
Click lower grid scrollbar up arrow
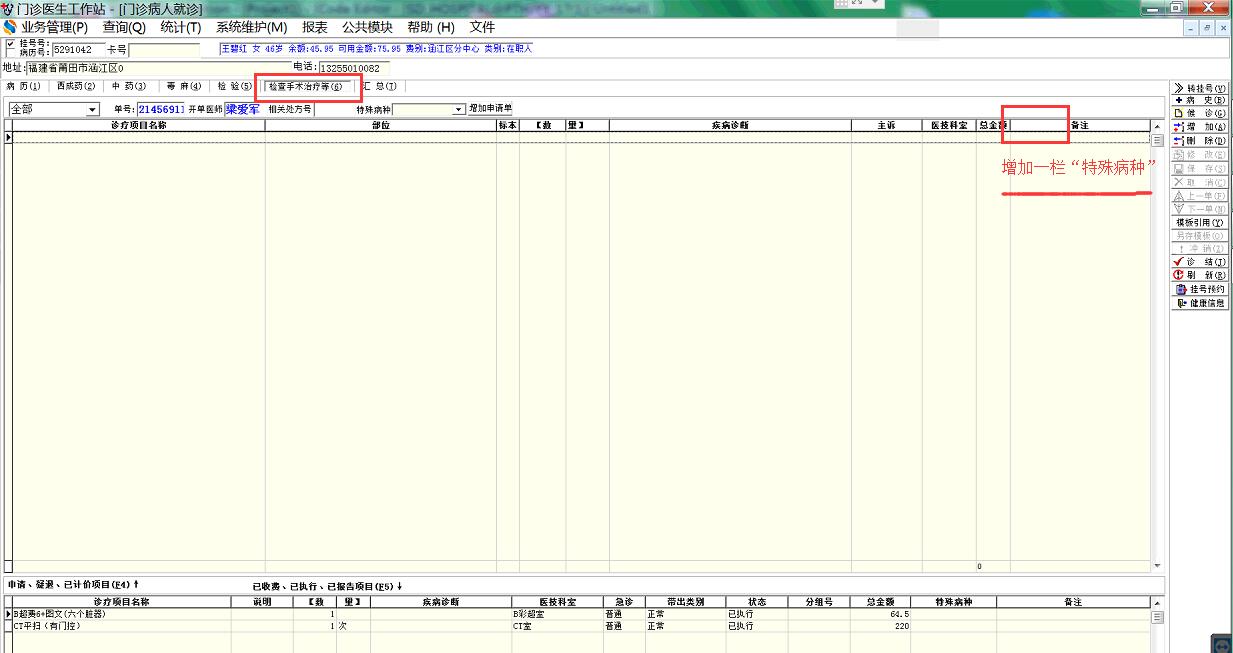pyautogui.click(x=1158, y=603)
